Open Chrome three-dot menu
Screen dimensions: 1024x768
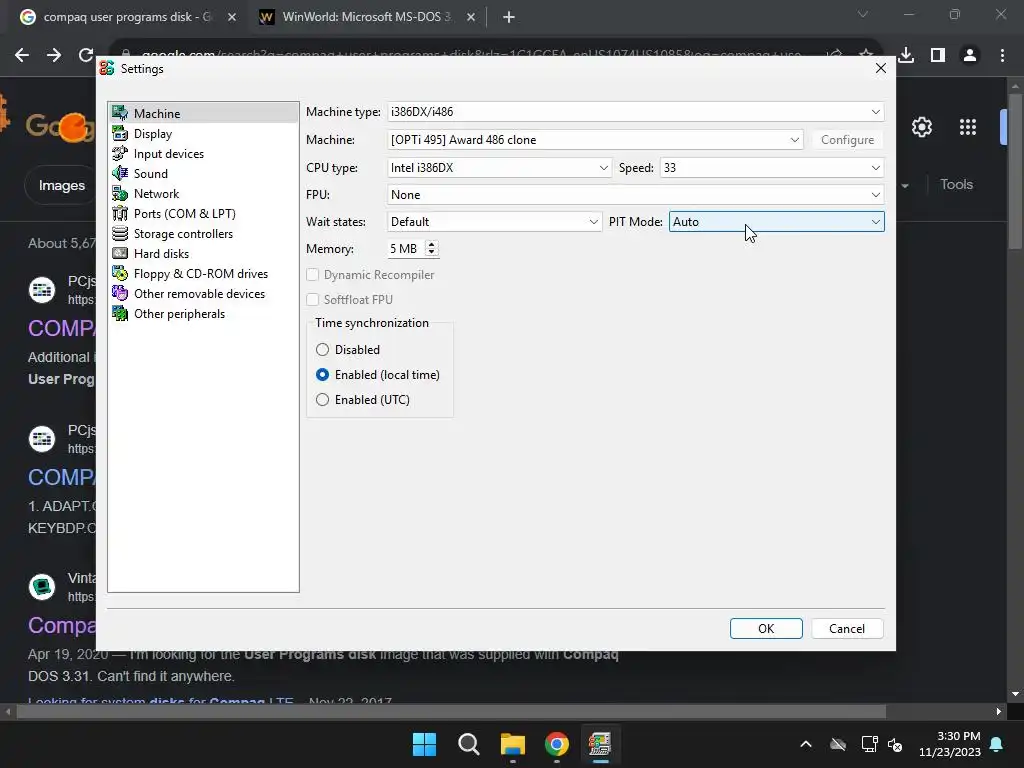[x=1002, y=56]
